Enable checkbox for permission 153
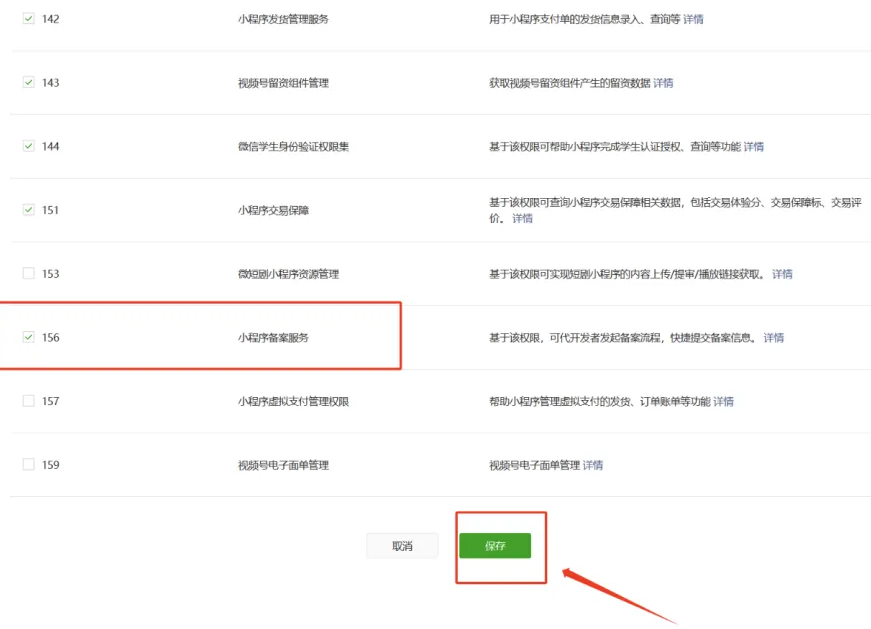The height and width of the screenshot is (629, 871). [28, 273]
